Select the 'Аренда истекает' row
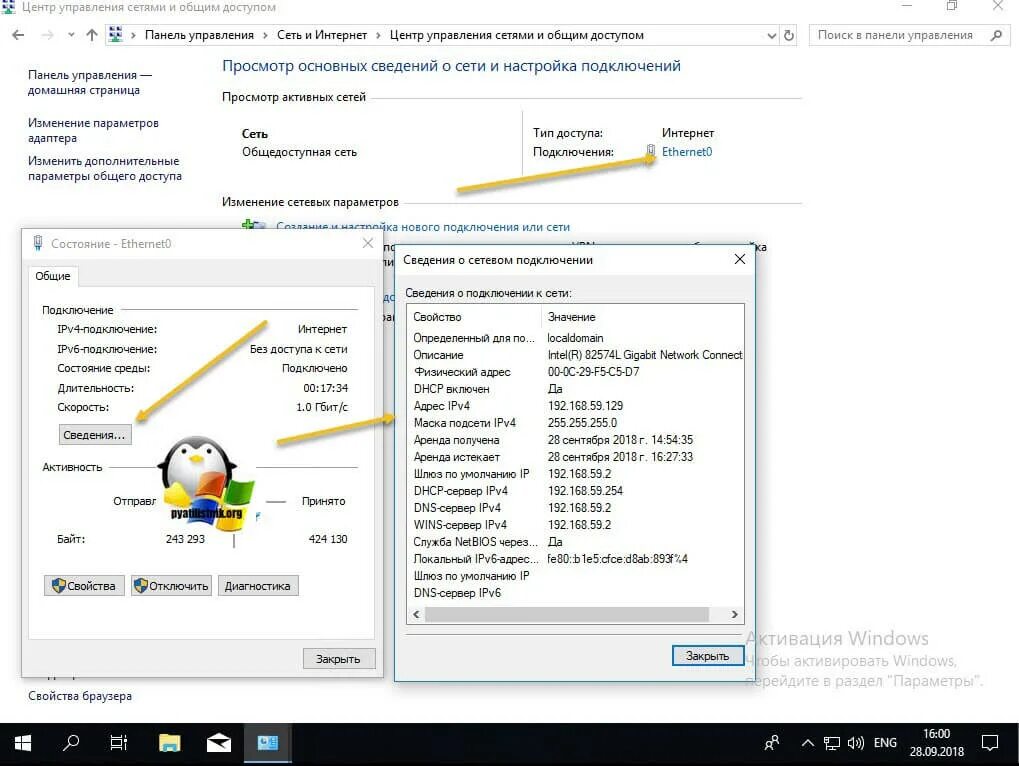1019x766 pixels. [x=575, y=457]
